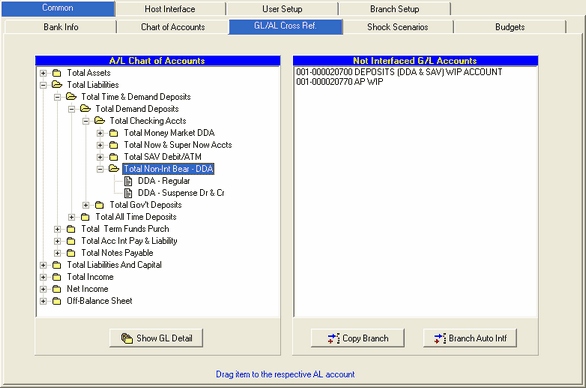Expand the Net Income node
Screen dimensions: 586x388
point(43,289)
